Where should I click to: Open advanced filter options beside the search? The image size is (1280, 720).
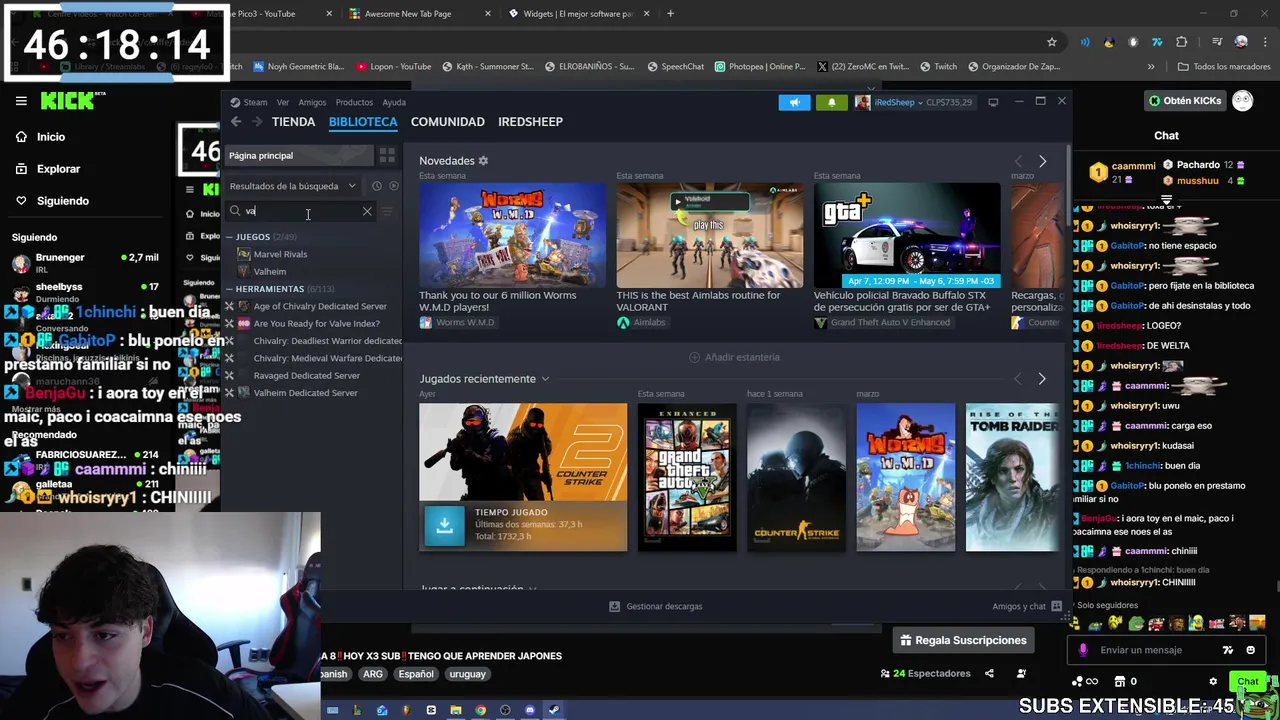pyautogui.click(x=388, y=211)
